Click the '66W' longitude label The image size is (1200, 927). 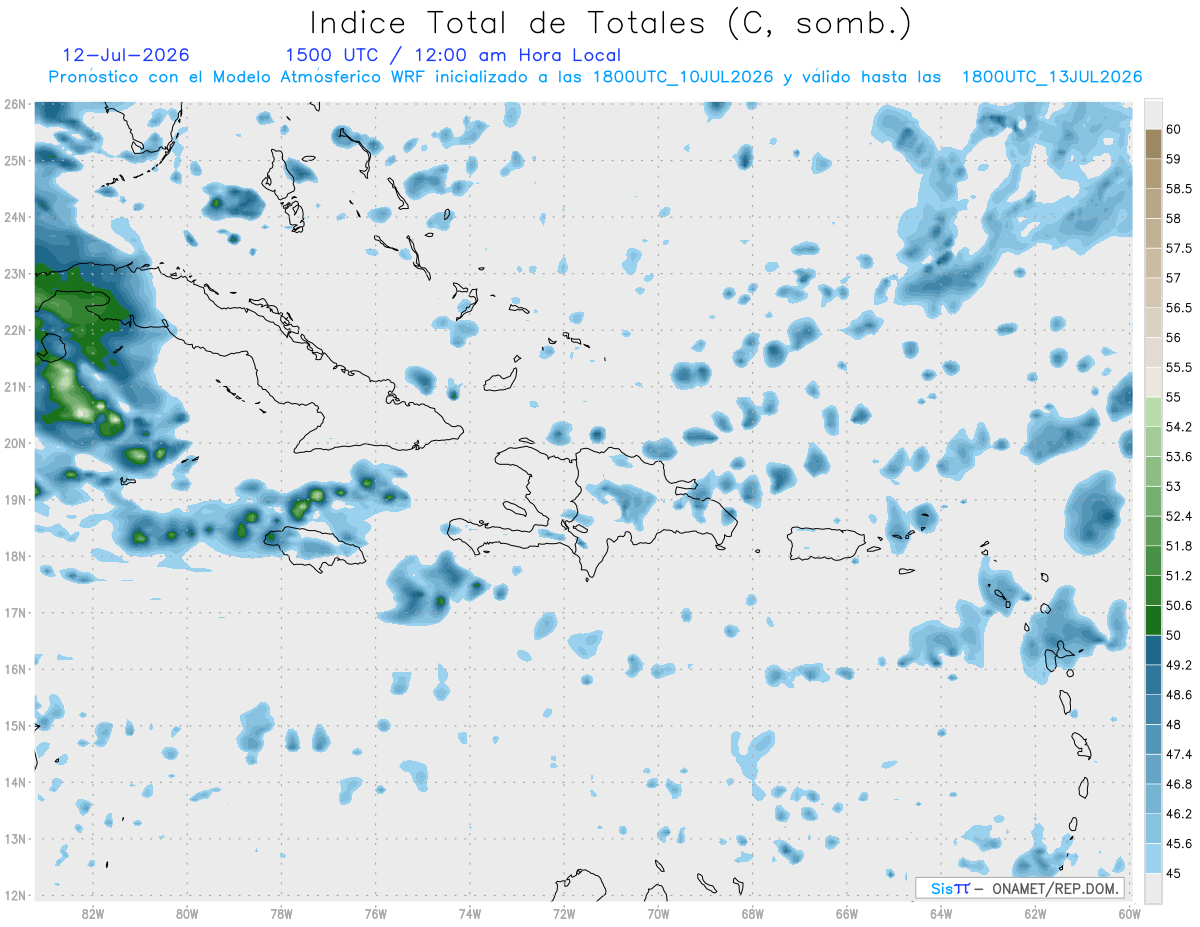[x=847, y=913]
